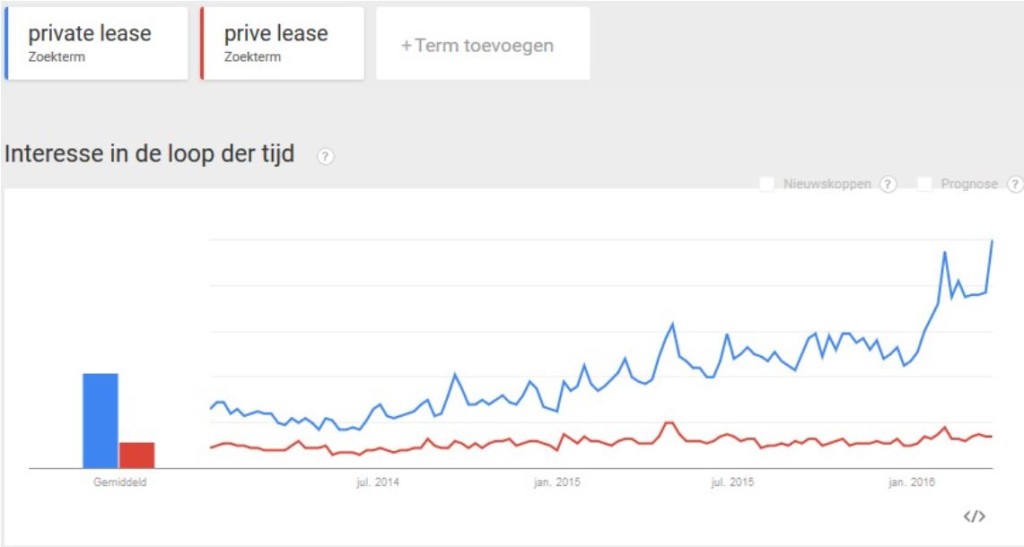Image resolution: width=1024 pixels, height=547 pixels.
Task: Open the help icon next to Nieuwskoppen
Action: coord(887,184)
